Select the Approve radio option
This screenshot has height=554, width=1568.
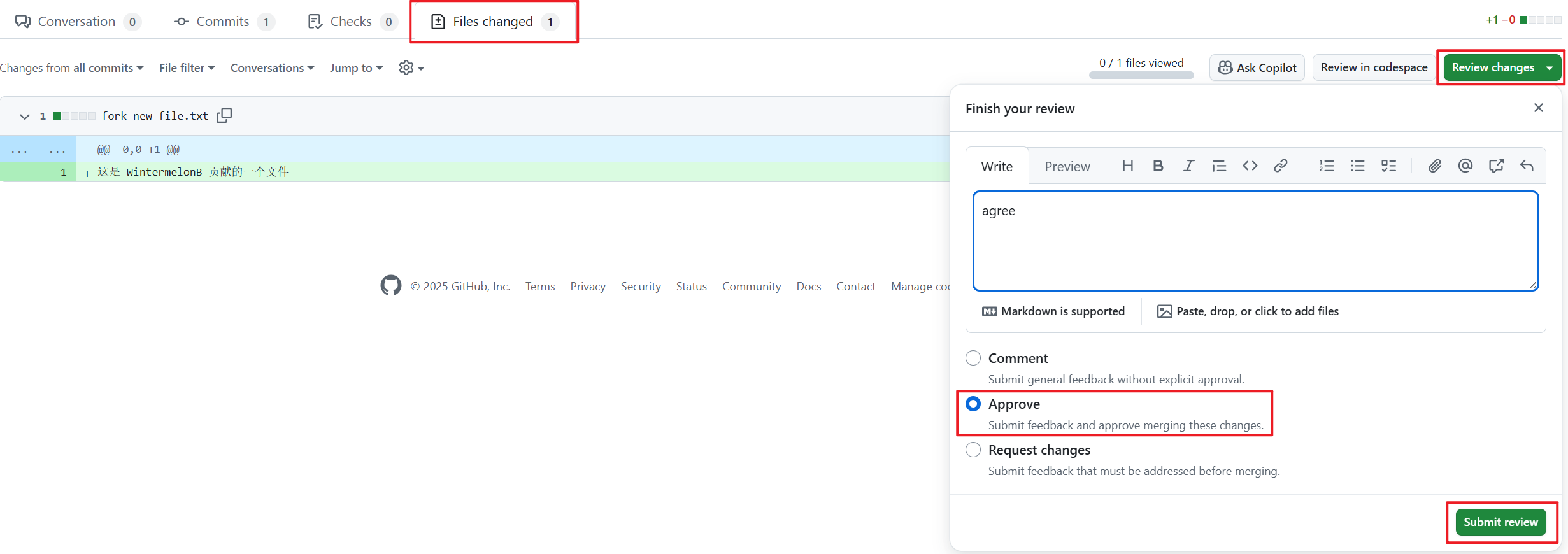[973, 404]
